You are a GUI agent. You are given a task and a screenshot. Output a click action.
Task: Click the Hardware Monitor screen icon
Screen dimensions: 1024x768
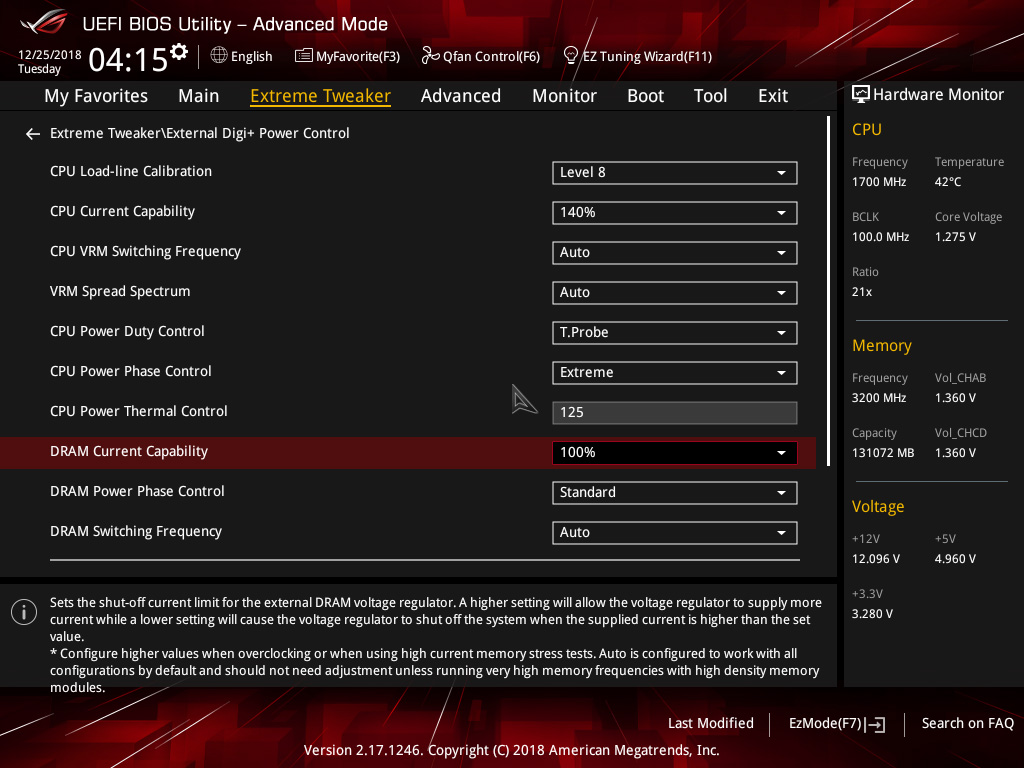click(x=861, y=95)
